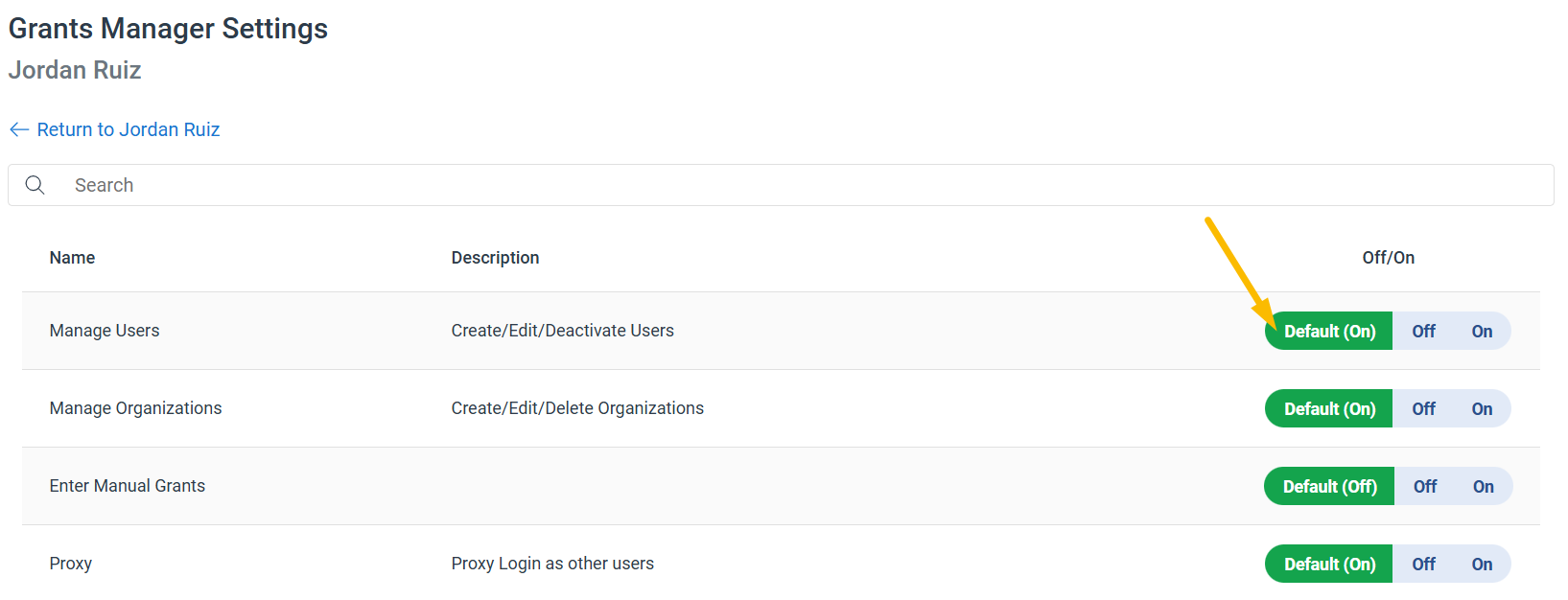Click the Enter Manual Grants row name
The height and width of the screenshot is (600, 1568).
(128, 486)
